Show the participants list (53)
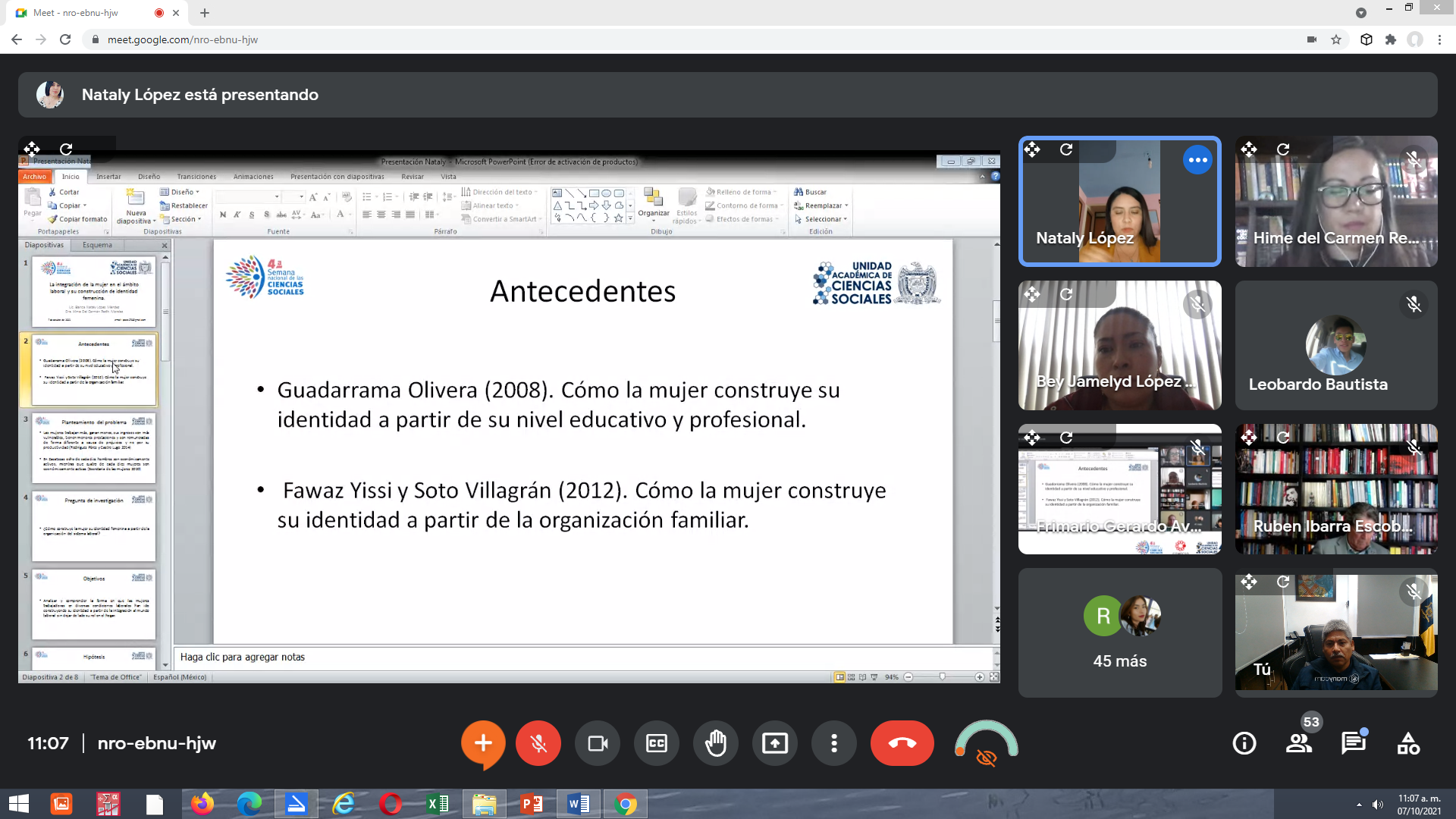1456x819 pixels. [1299, 743]
